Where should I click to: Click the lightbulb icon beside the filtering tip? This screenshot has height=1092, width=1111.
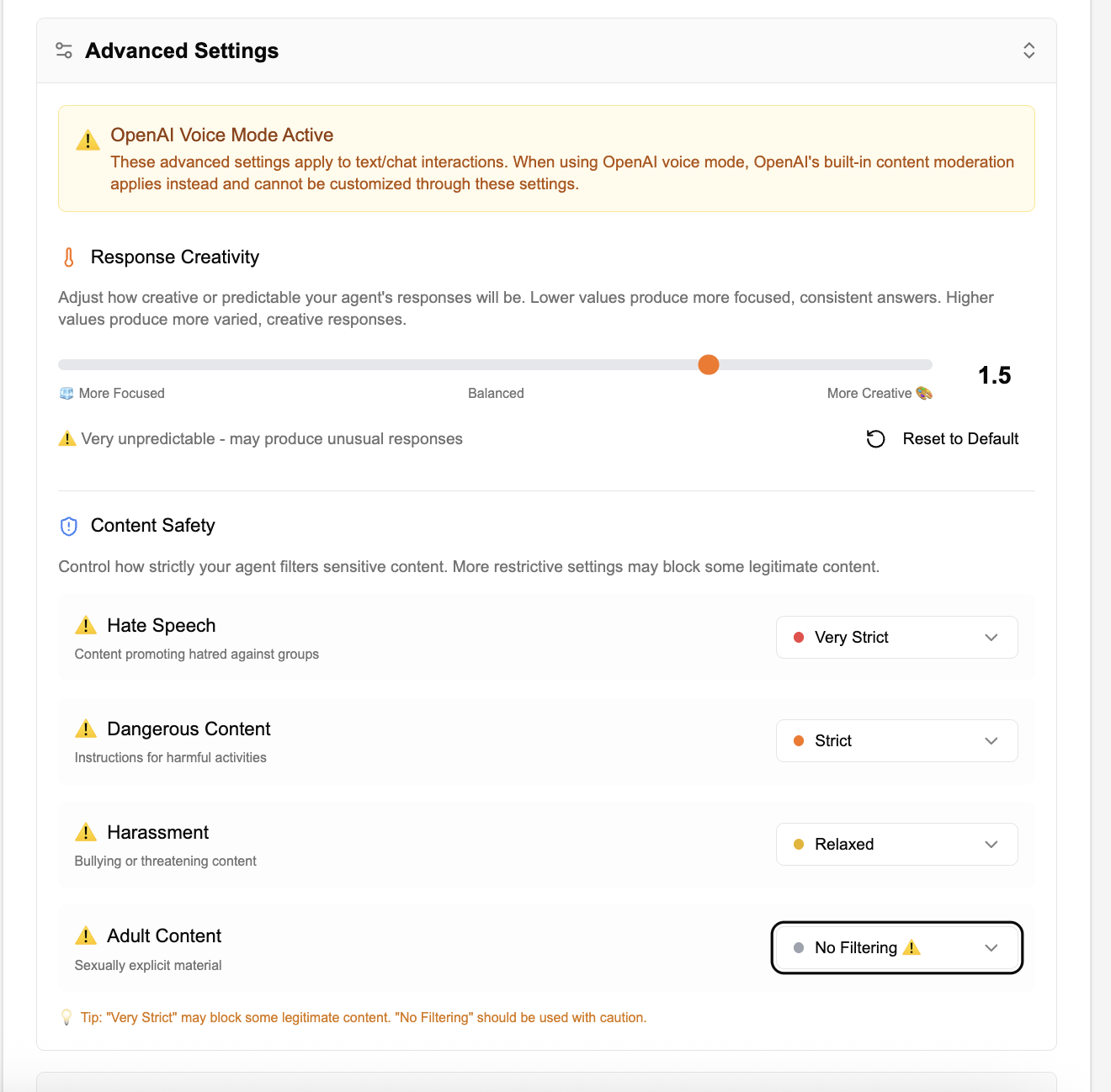pyautogui.click(x=67, y=1016)
